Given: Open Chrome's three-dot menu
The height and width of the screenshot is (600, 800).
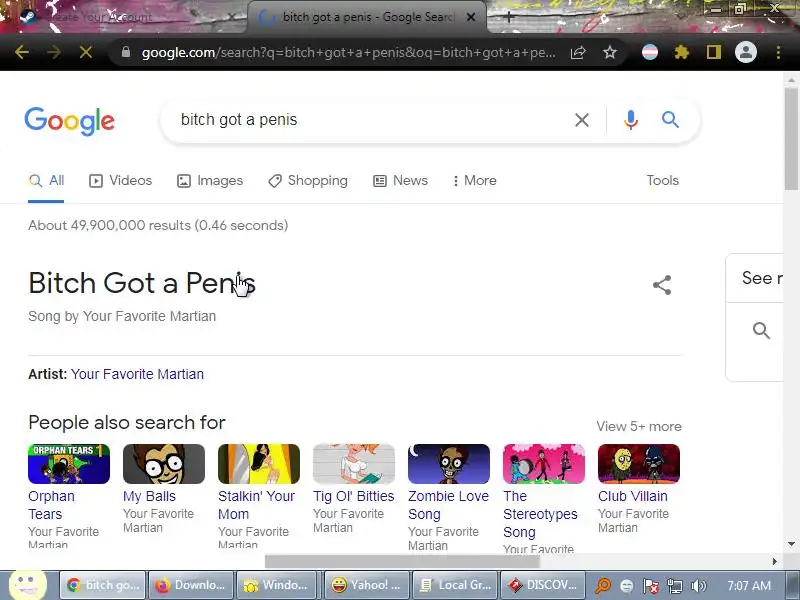Looking at the screenshot, I should coord(778,52).
